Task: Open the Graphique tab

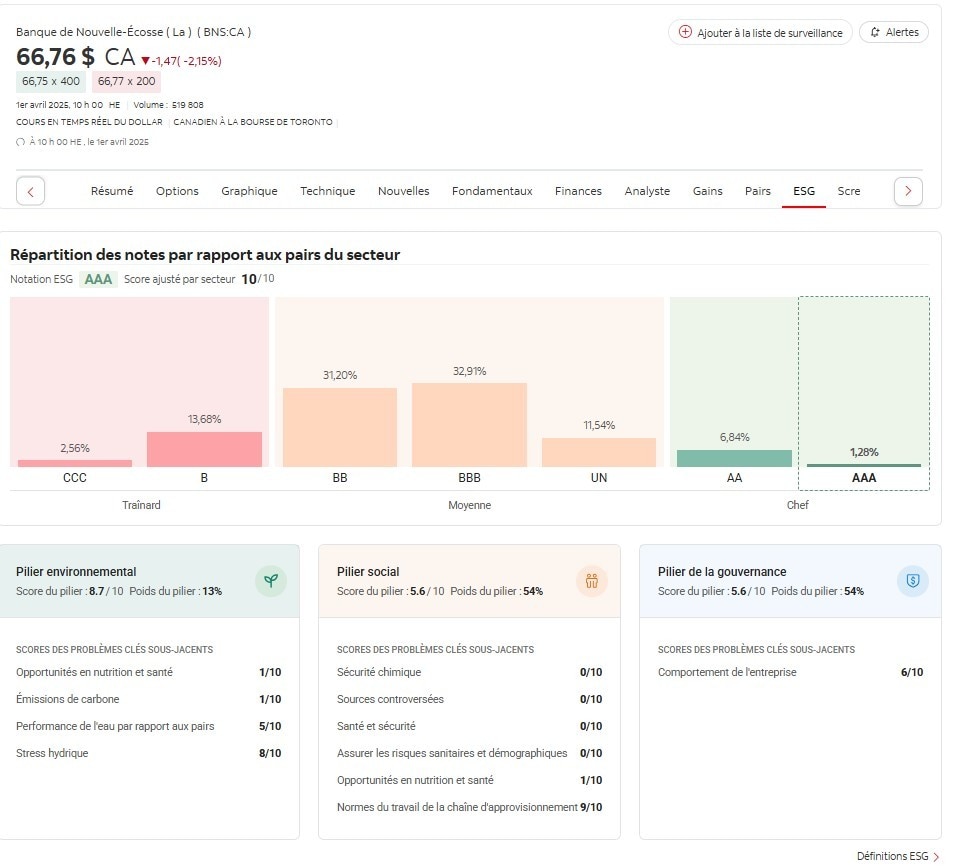Action: (x=249, y=191)
